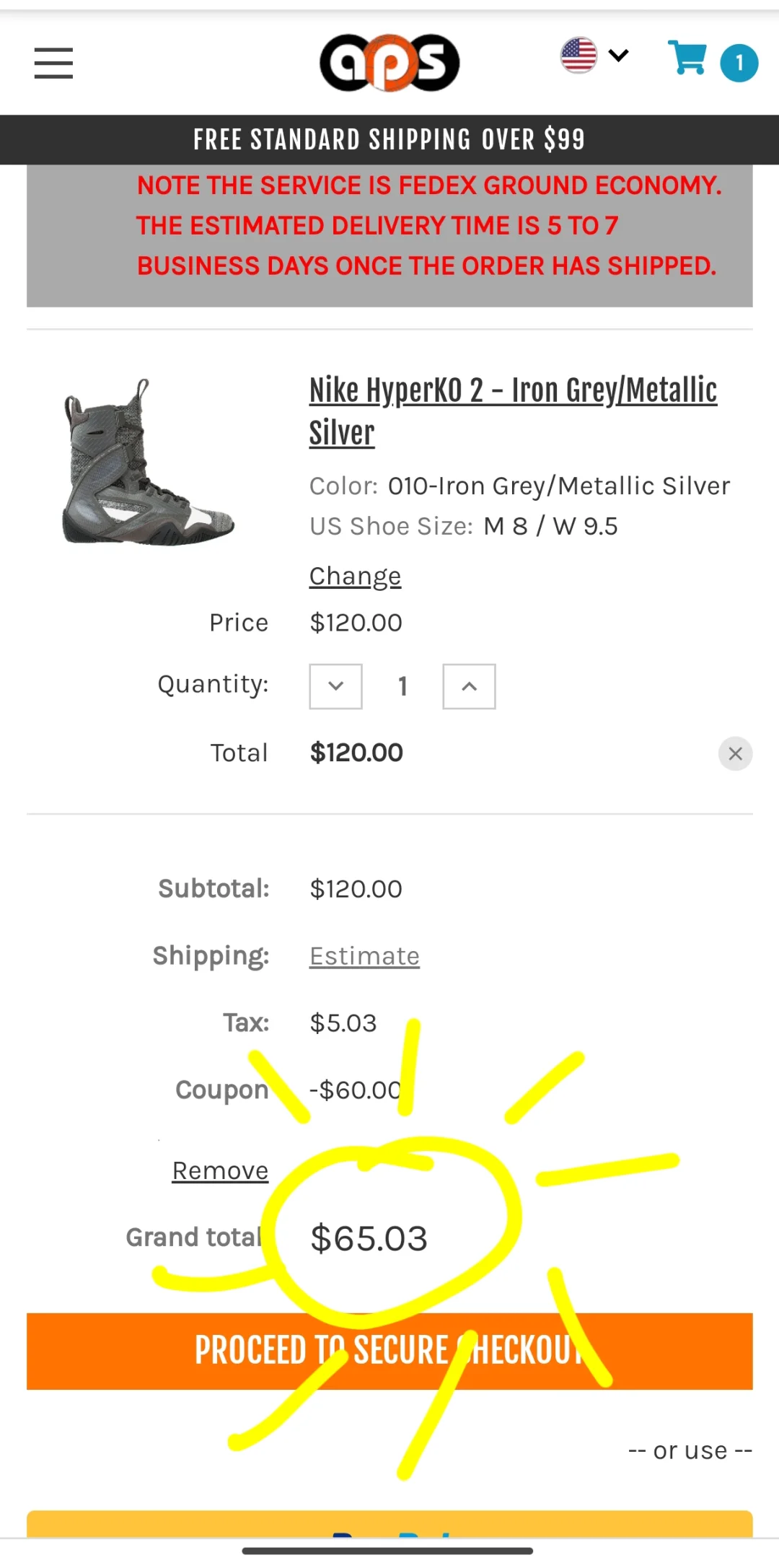779x1568 pixels.
Task: Open the Nike HyperKO 2 product title link
Action: [x=512, y=411]
